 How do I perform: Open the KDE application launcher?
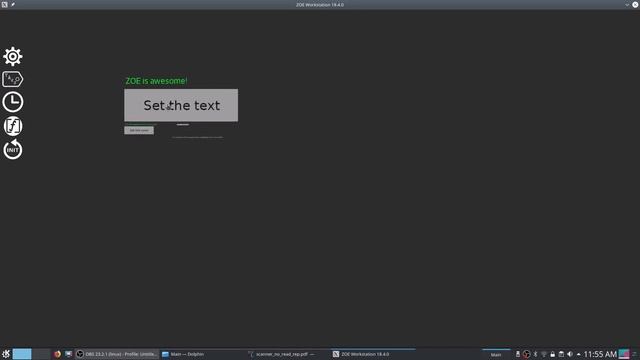6,354
